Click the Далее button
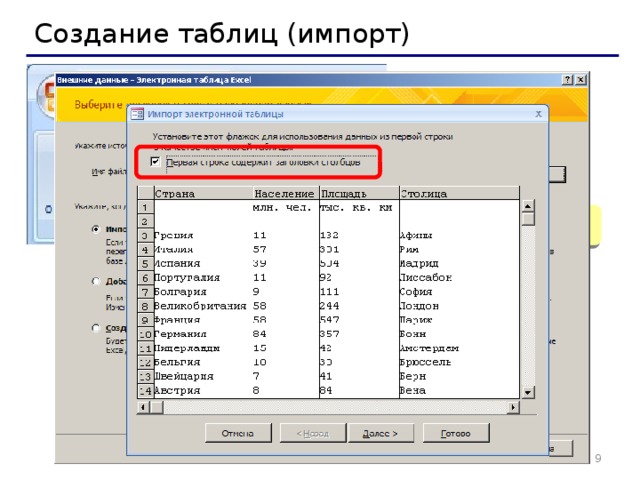 (381, 433)
